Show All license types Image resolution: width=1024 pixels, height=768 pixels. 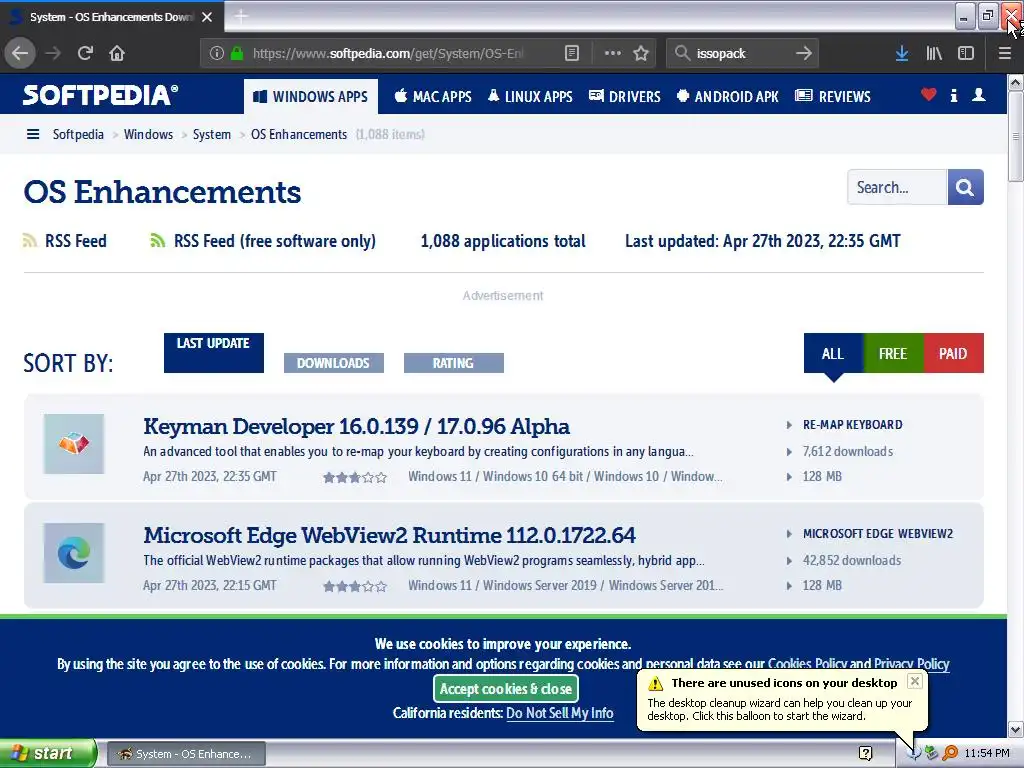tap(833, 353)
